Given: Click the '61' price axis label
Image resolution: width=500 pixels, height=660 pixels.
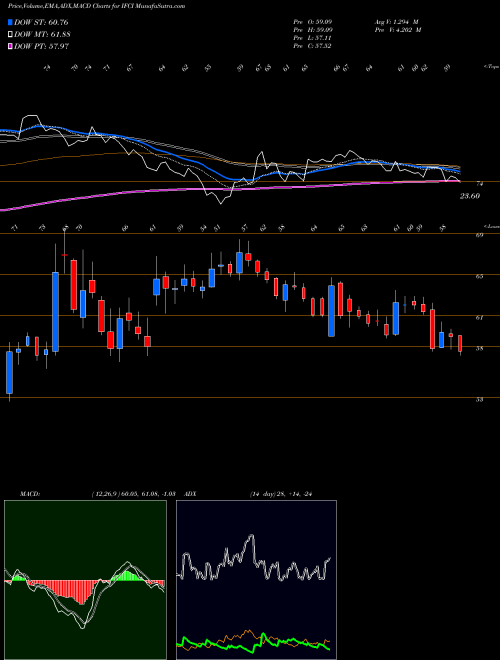Looking at the screenshot, I should (479, 318).
